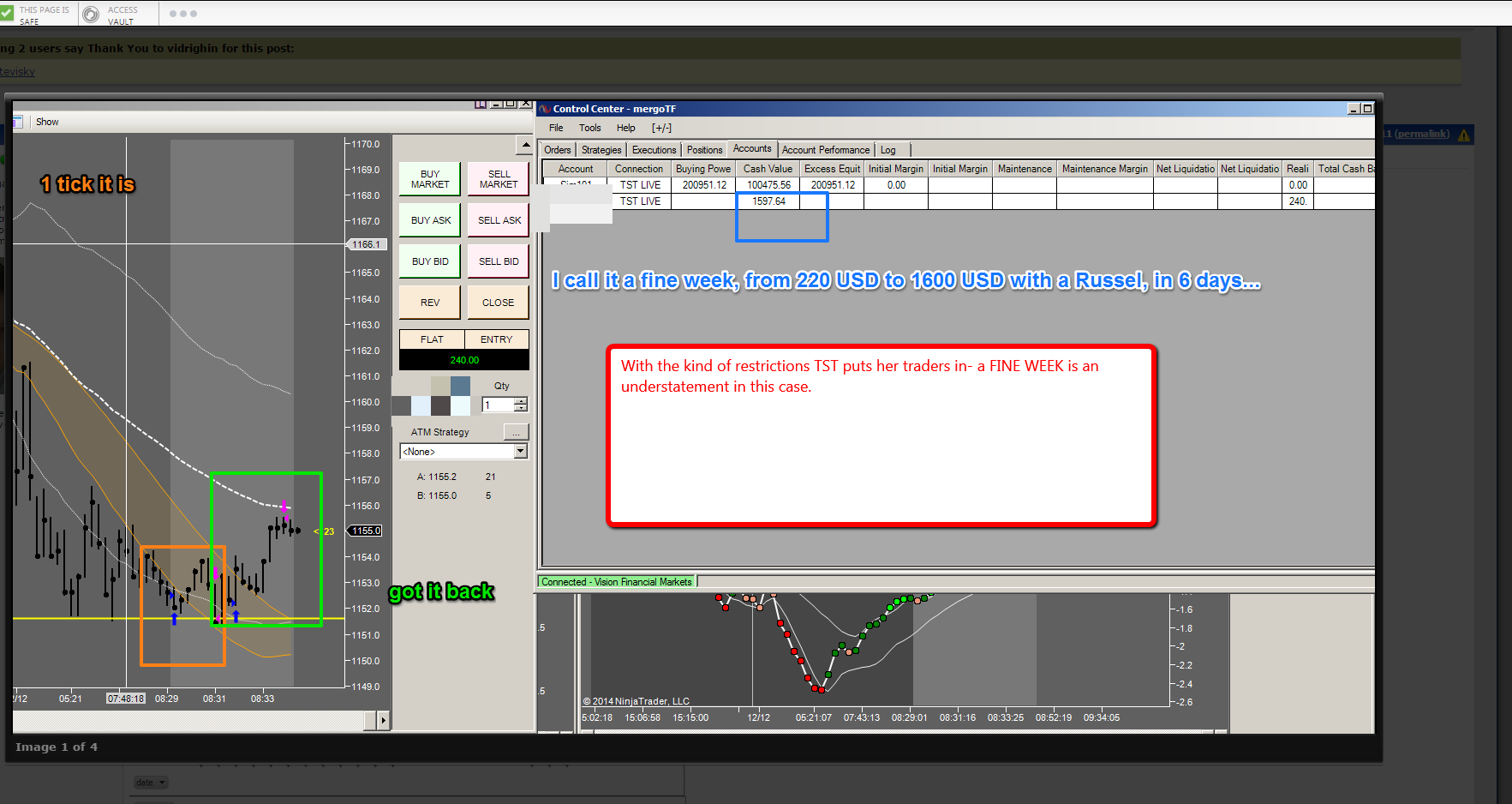Open the File menu in Control Center
The image size is (1512, 804).
click(x=556, y=128)
